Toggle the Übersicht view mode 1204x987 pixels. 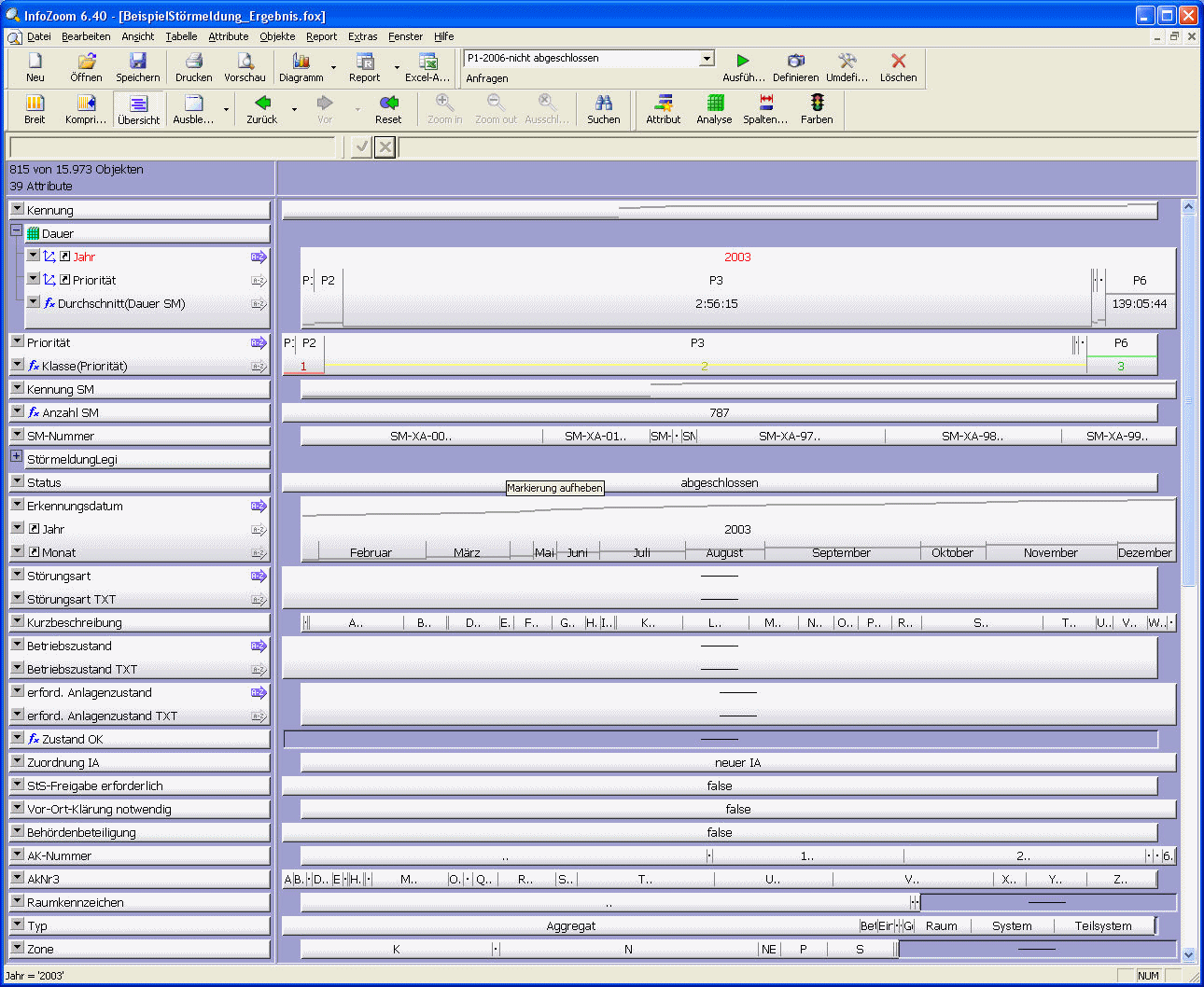coord(138,104)
